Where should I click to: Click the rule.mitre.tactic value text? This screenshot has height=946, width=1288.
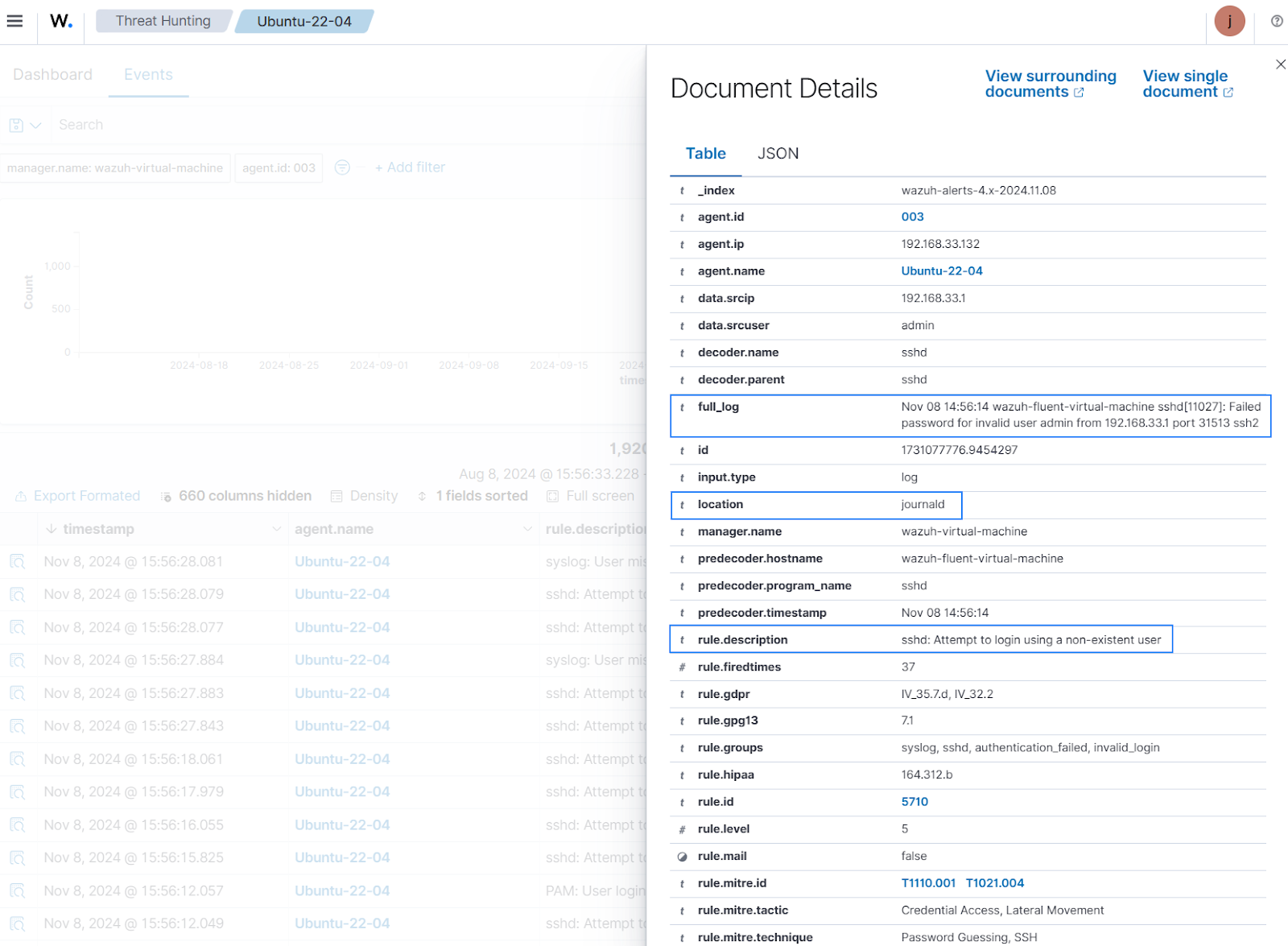1002,911
